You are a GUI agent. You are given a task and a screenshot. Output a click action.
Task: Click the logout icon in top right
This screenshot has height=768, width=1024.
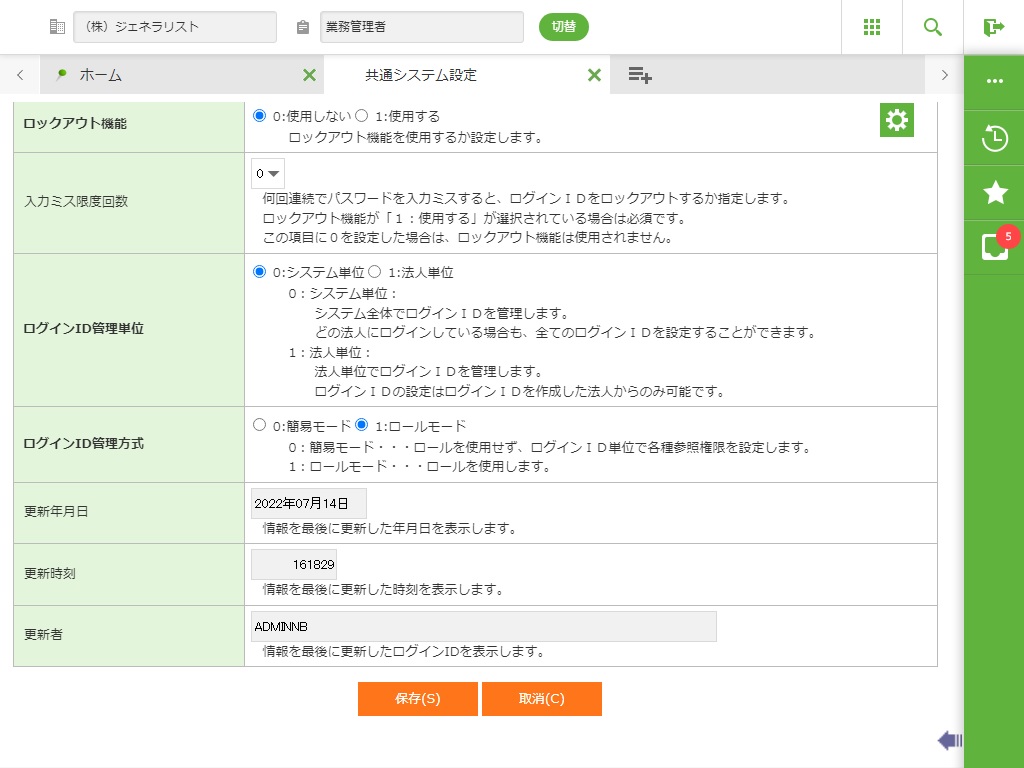(x=993, y=27)
